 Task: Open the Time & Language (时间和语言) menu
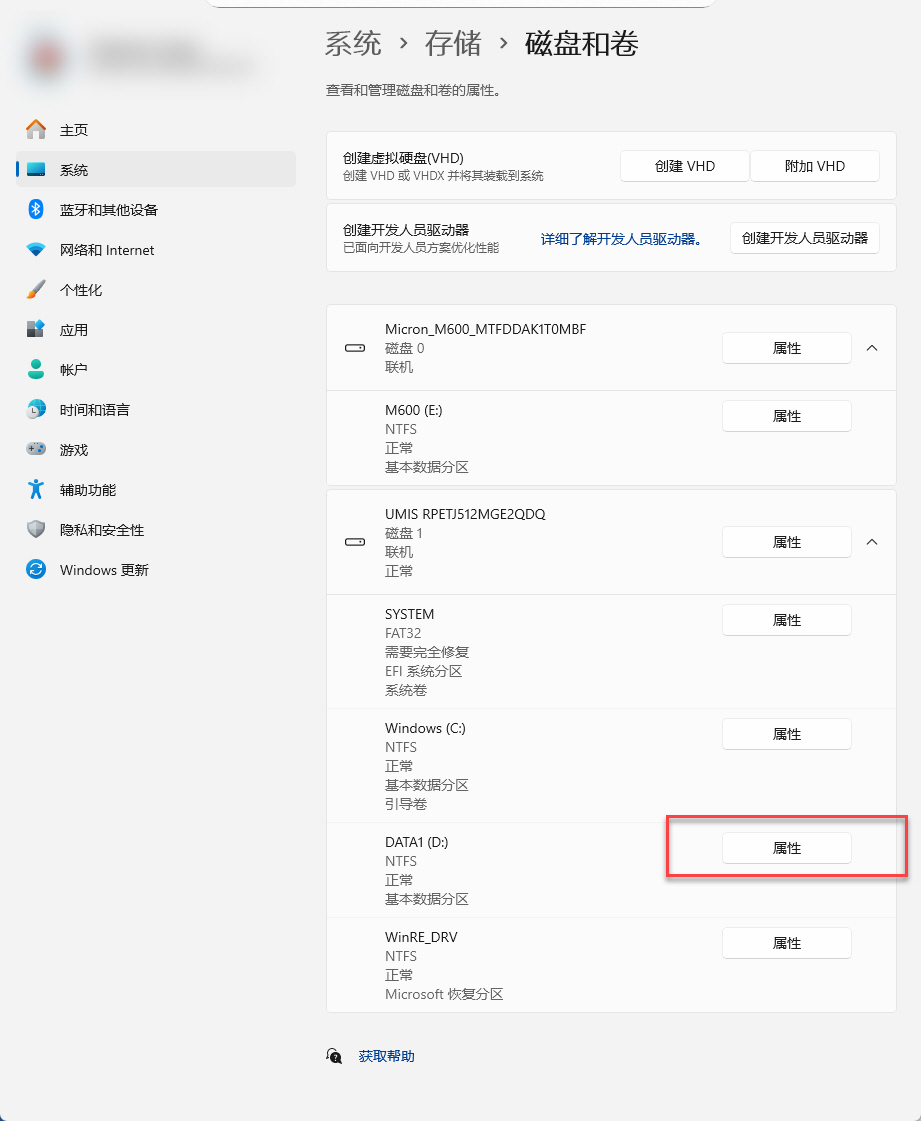tap(94, 410)
